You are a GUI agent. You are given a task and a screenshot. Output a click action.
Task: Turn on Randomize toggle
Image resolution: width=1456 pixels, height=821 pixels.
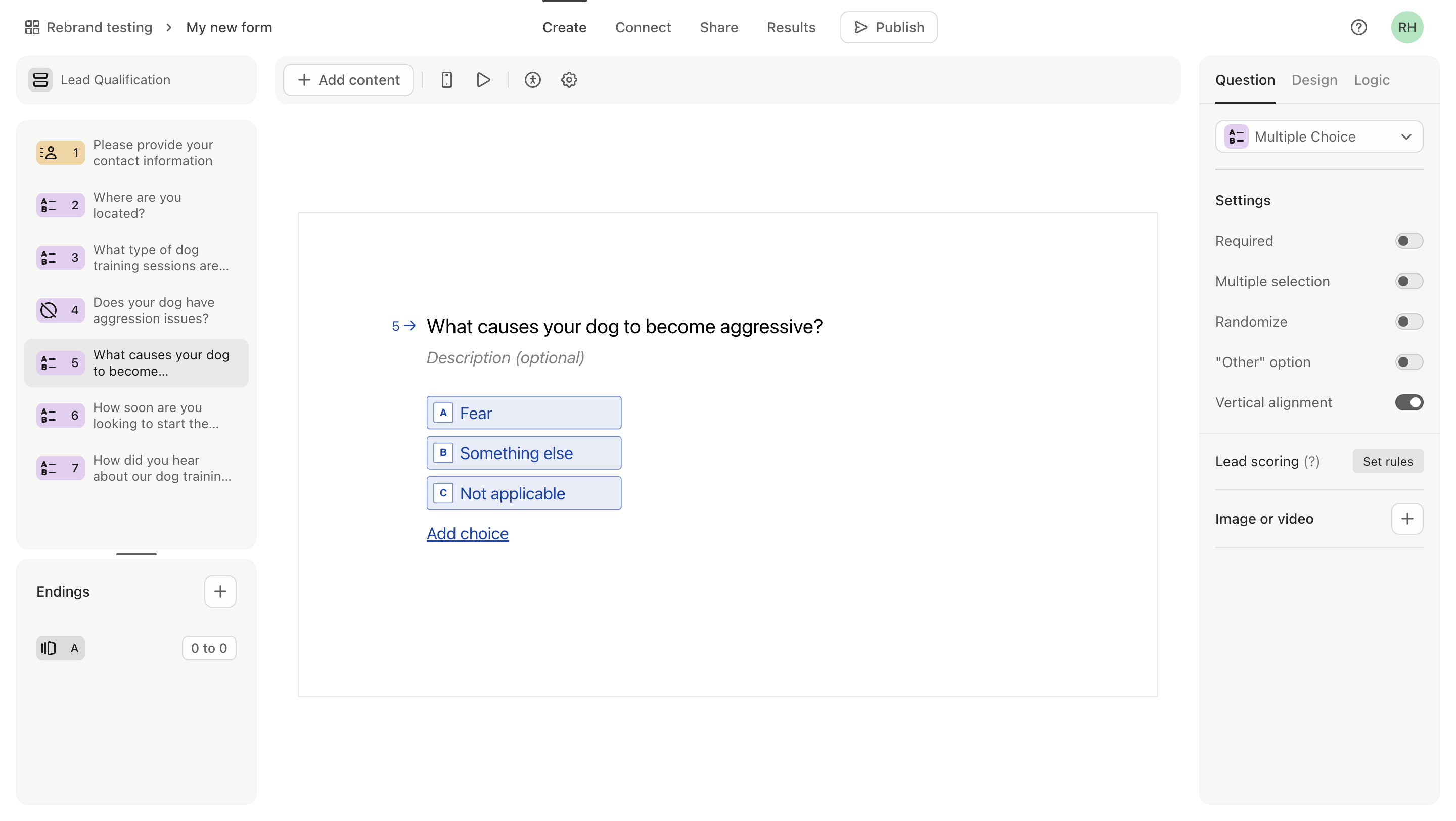click(x=1408, y=322)
